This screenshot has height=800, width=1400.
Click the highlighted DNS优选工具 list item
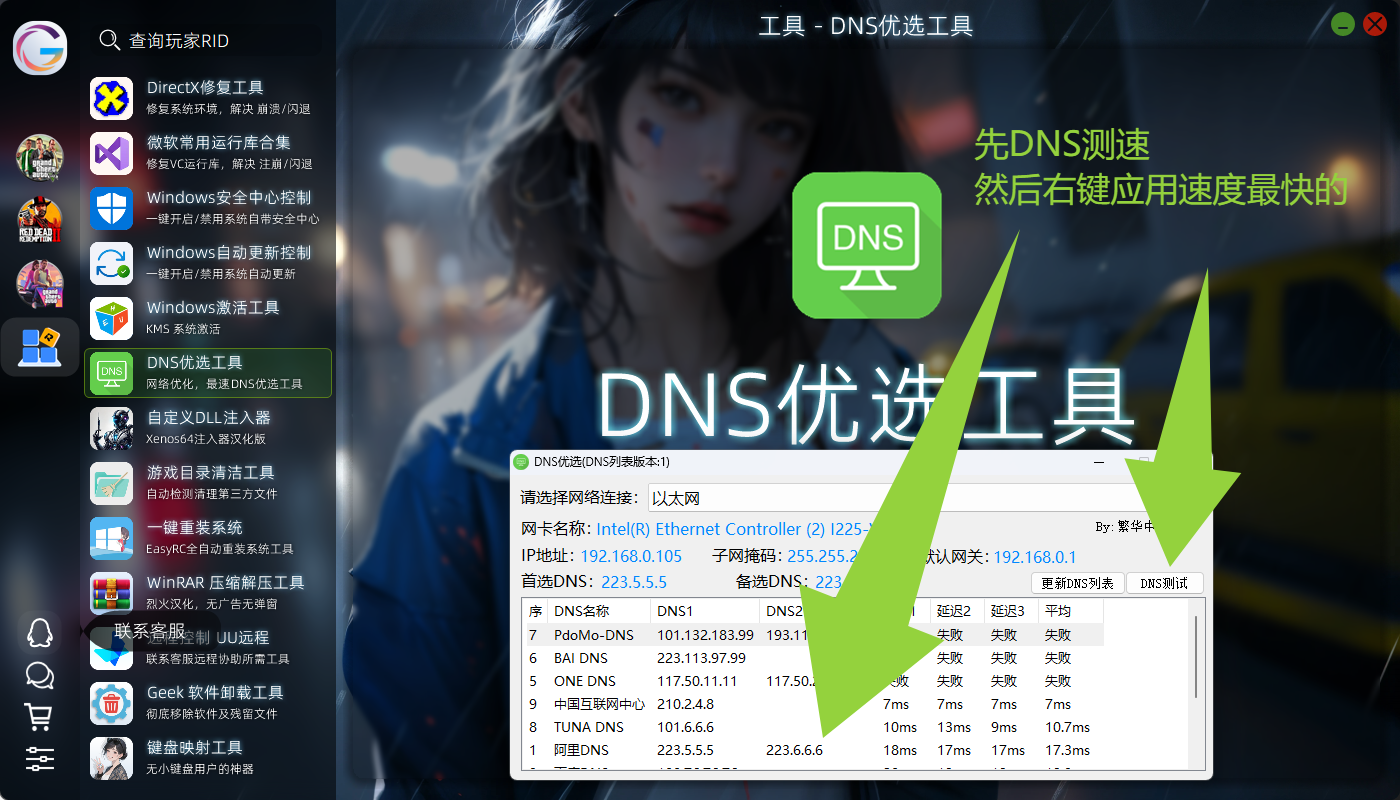click(x=208, y=373)
